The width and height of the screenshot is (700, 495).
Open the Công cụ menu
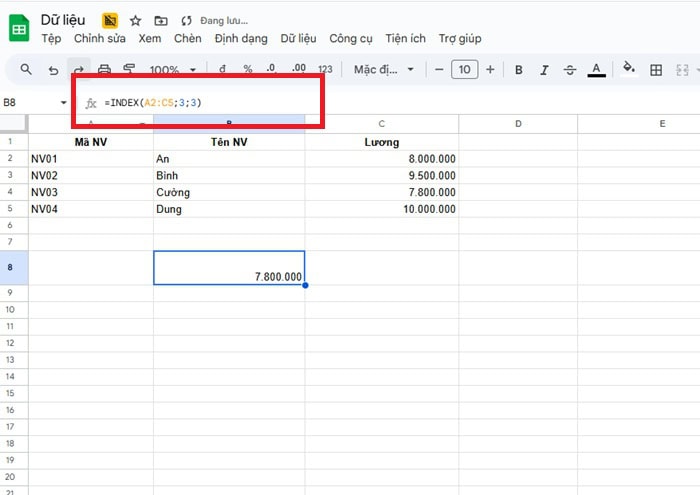pyautogui.click(x=351, y=39)
